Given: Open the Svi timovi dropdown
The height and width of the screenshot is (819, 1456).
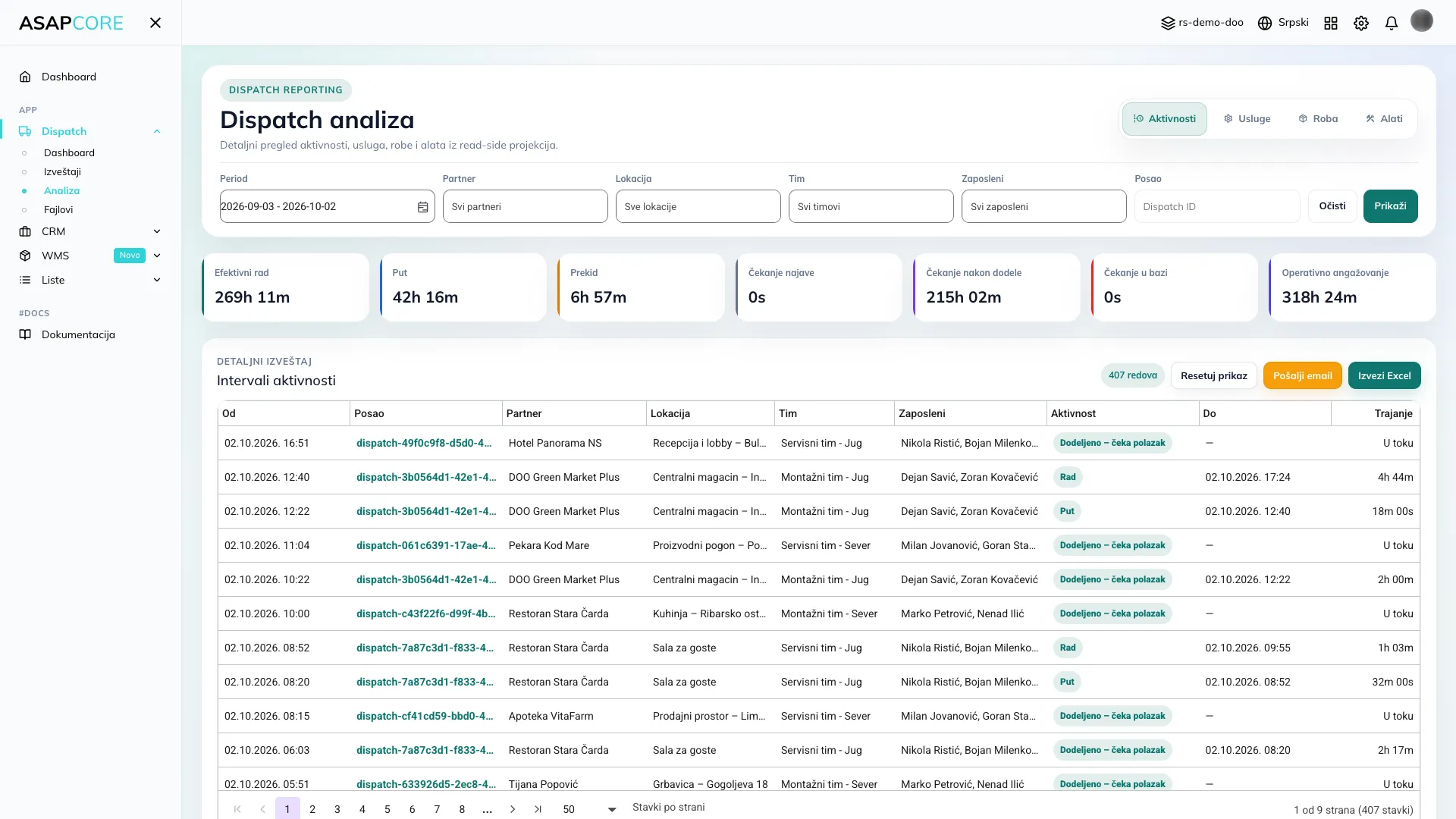Looking at the screenshot, I should (x=871, y=206).
